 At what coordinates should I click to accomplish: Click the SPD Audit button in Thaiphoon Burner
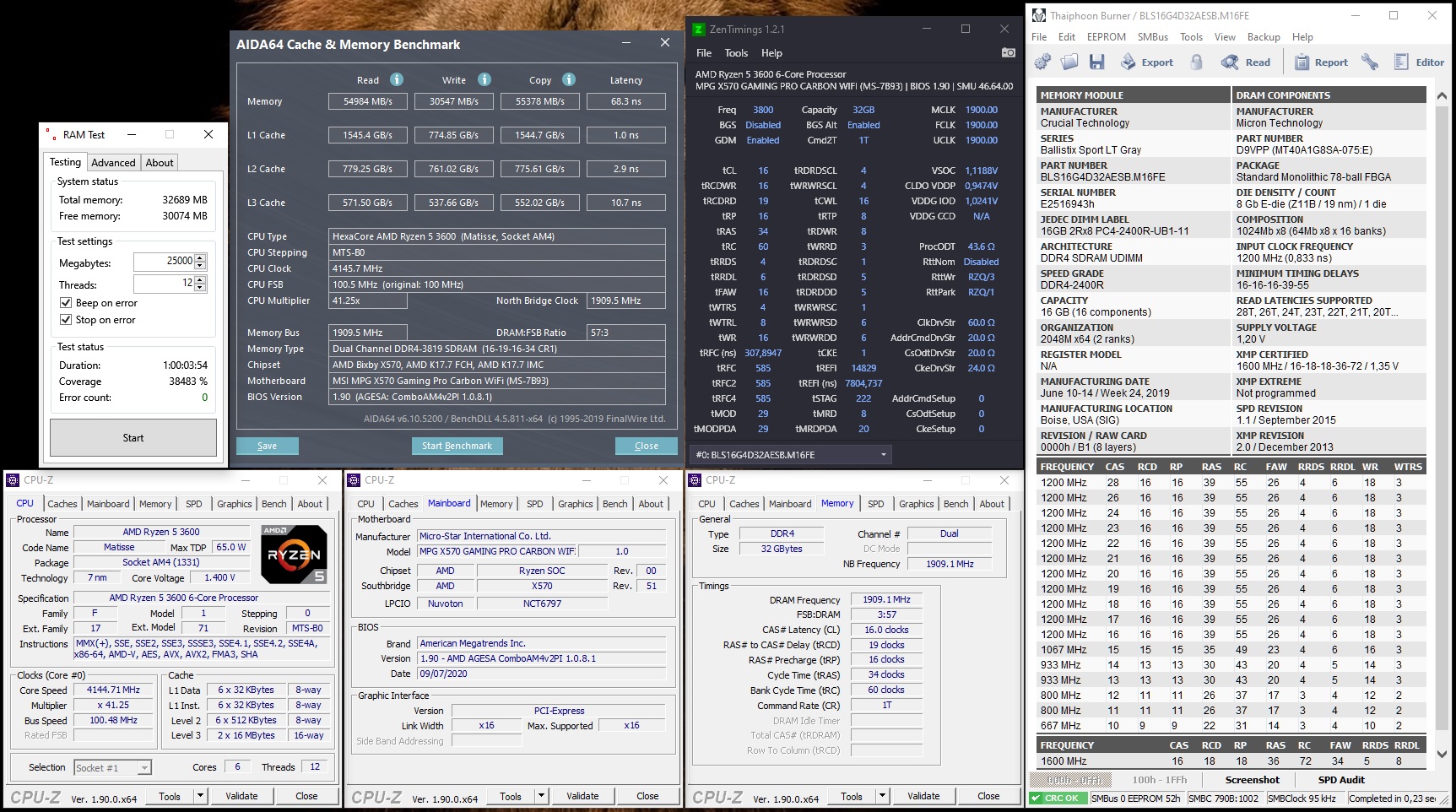[x=1341, y=780]
